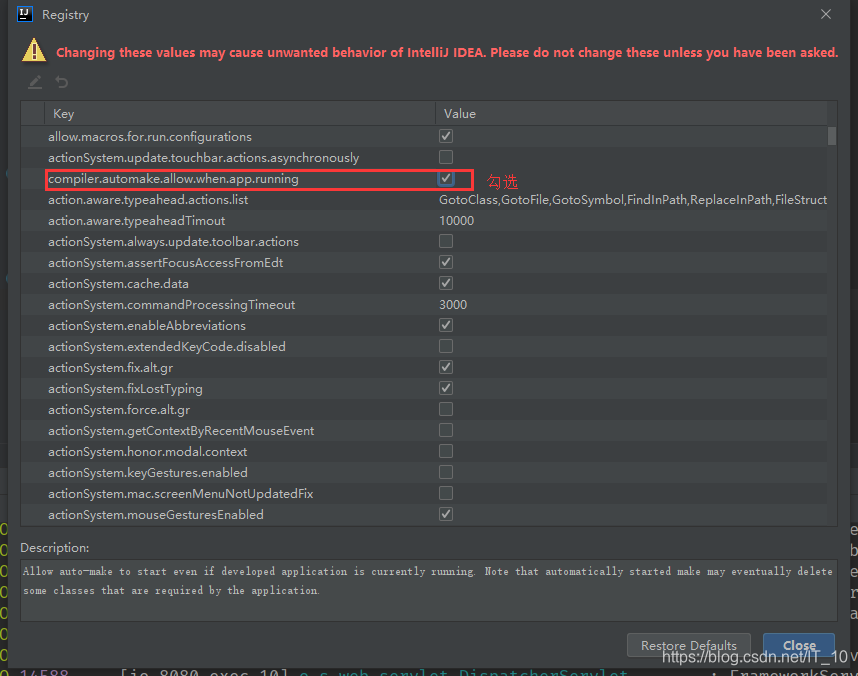Screen dimensions: 858x676
Task: Enable actionSystem.keyGestures.enabled checkbox
Action: (x=446, y=472)
